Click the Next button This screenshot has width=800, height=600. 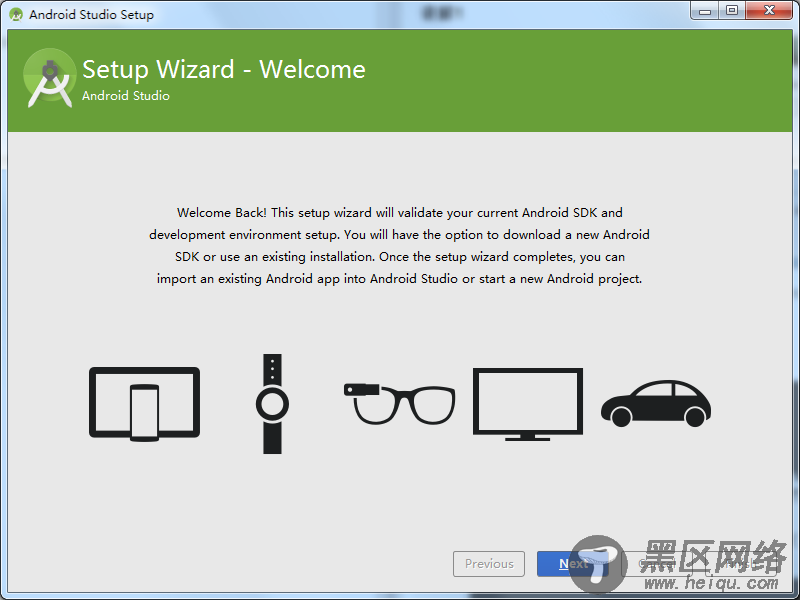(x=572, y=564)
